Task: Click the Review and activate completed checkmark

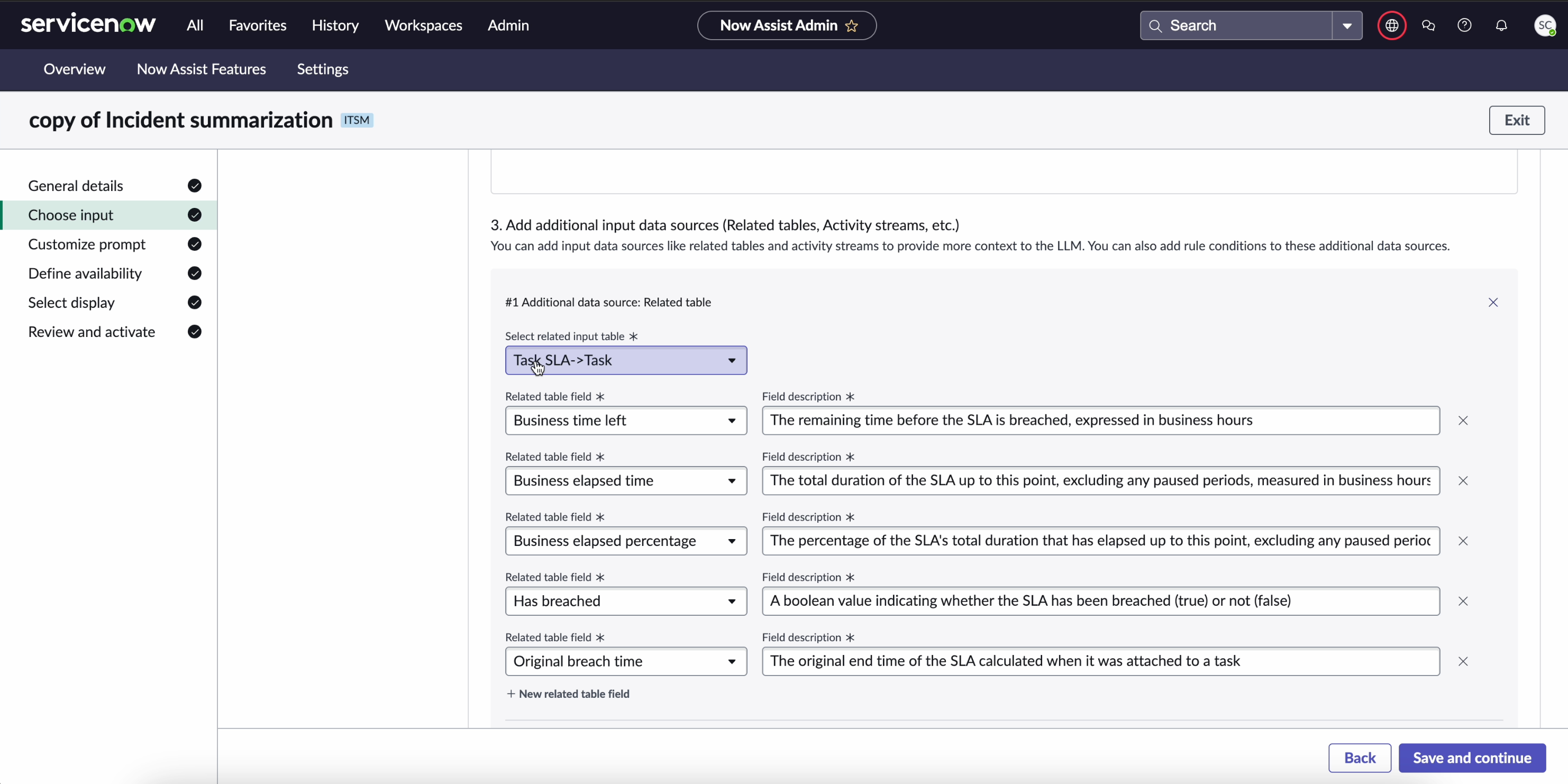Action: 195,332
